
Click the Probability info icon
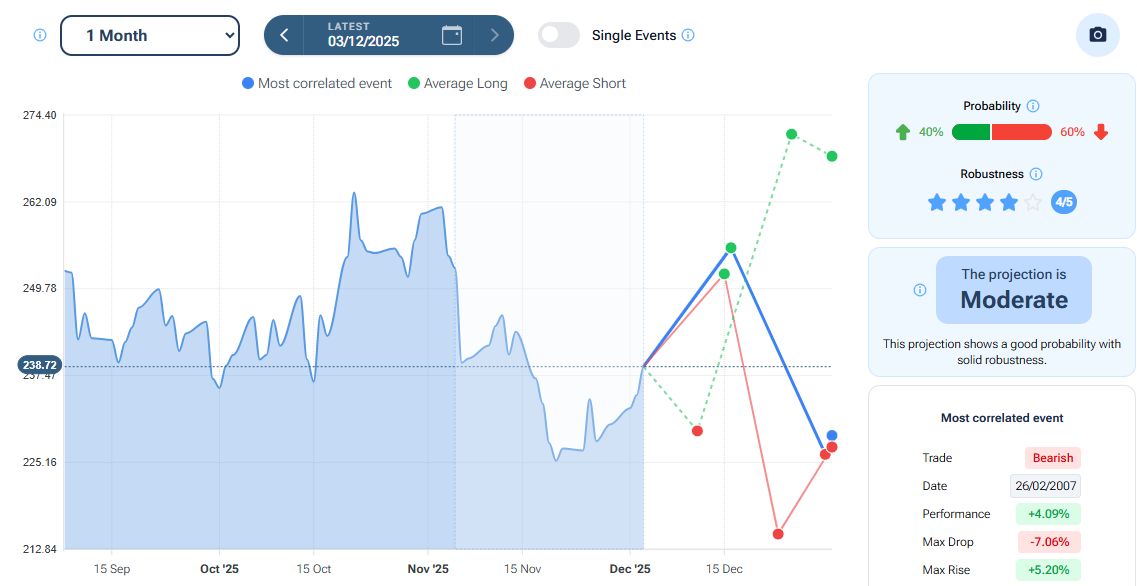1033,106
